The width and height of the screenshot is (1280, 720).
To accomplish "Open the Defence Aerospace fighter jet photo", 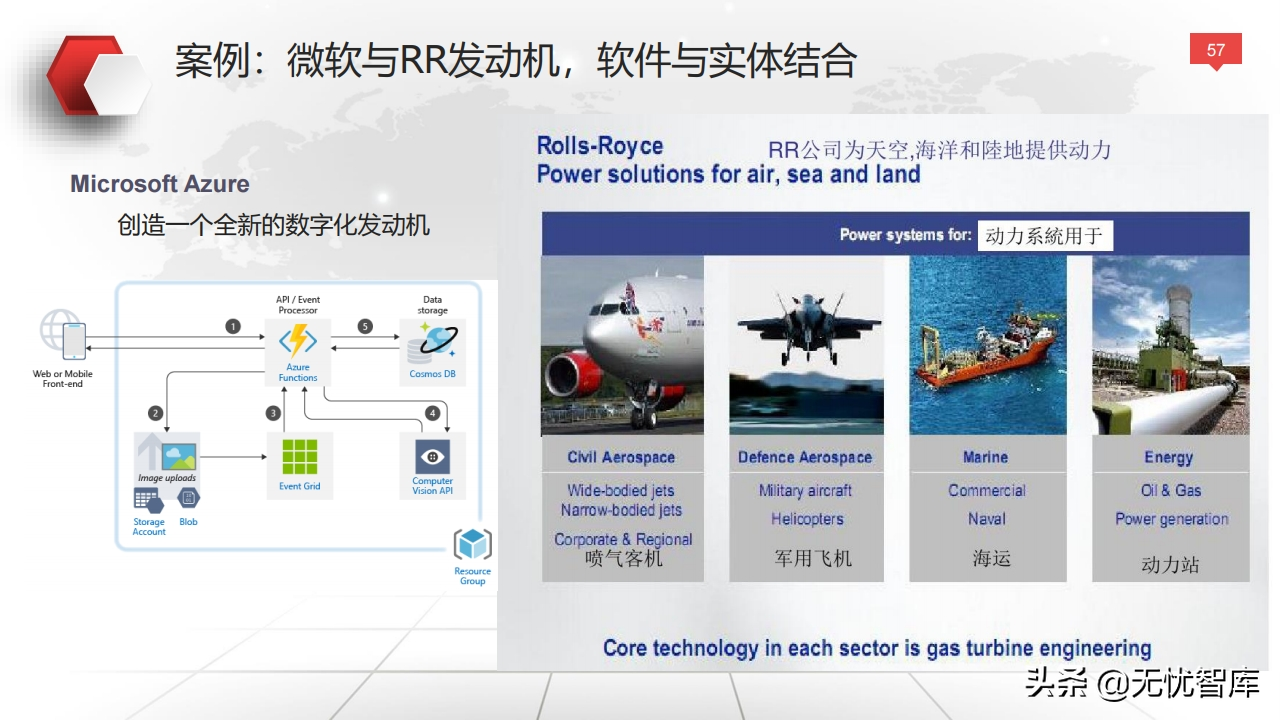I will (806, 346).
